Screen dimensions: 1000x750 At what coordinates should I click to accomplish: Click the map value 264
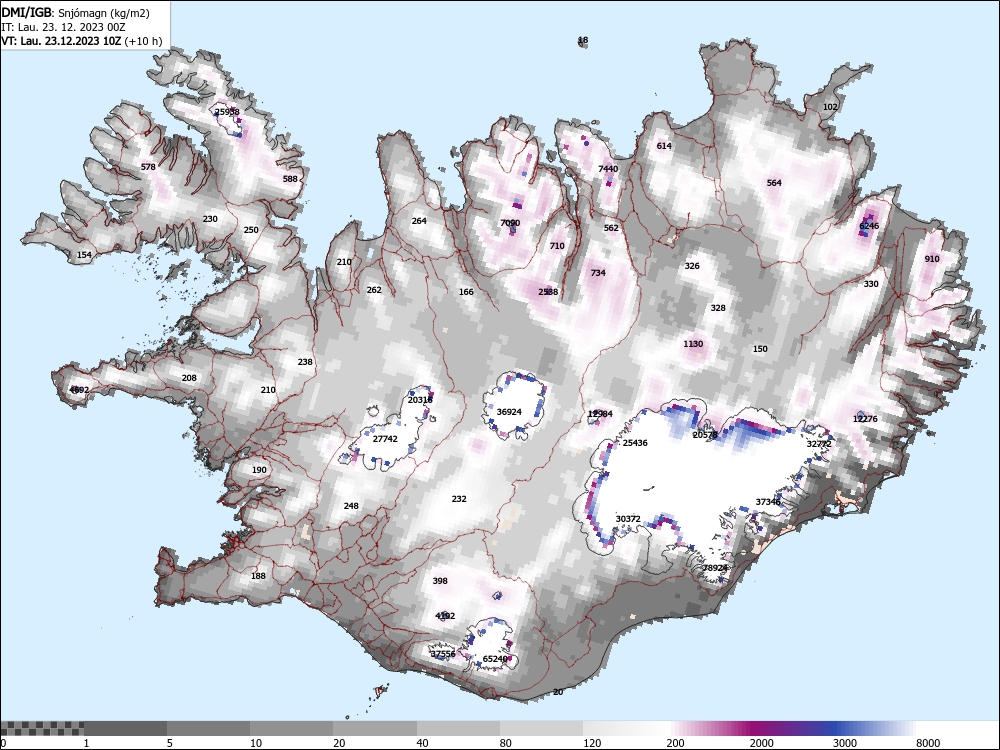click(x=419, y=221)
